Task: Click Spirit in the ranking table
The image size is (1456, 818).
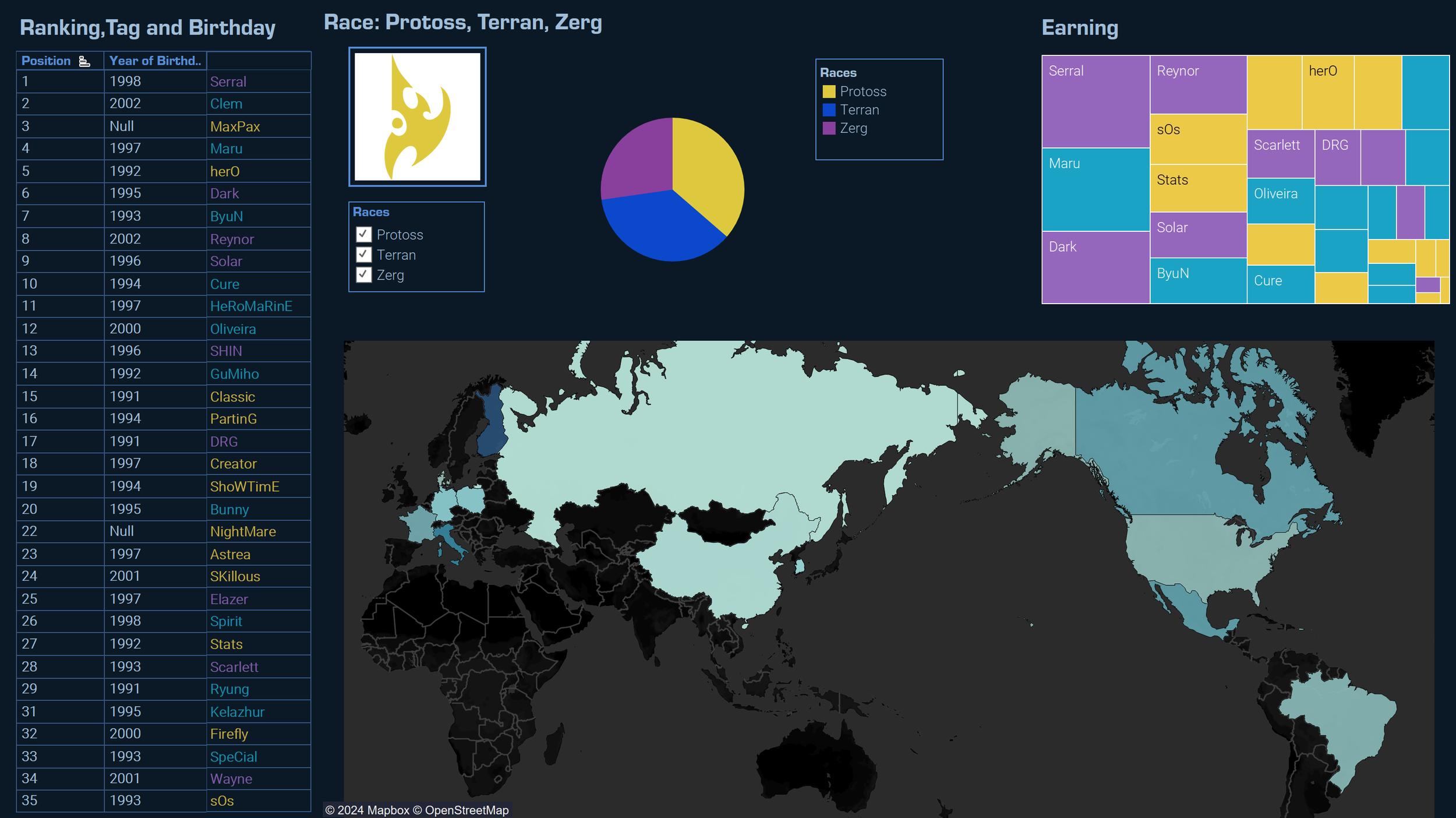Action: coord(226,621)
